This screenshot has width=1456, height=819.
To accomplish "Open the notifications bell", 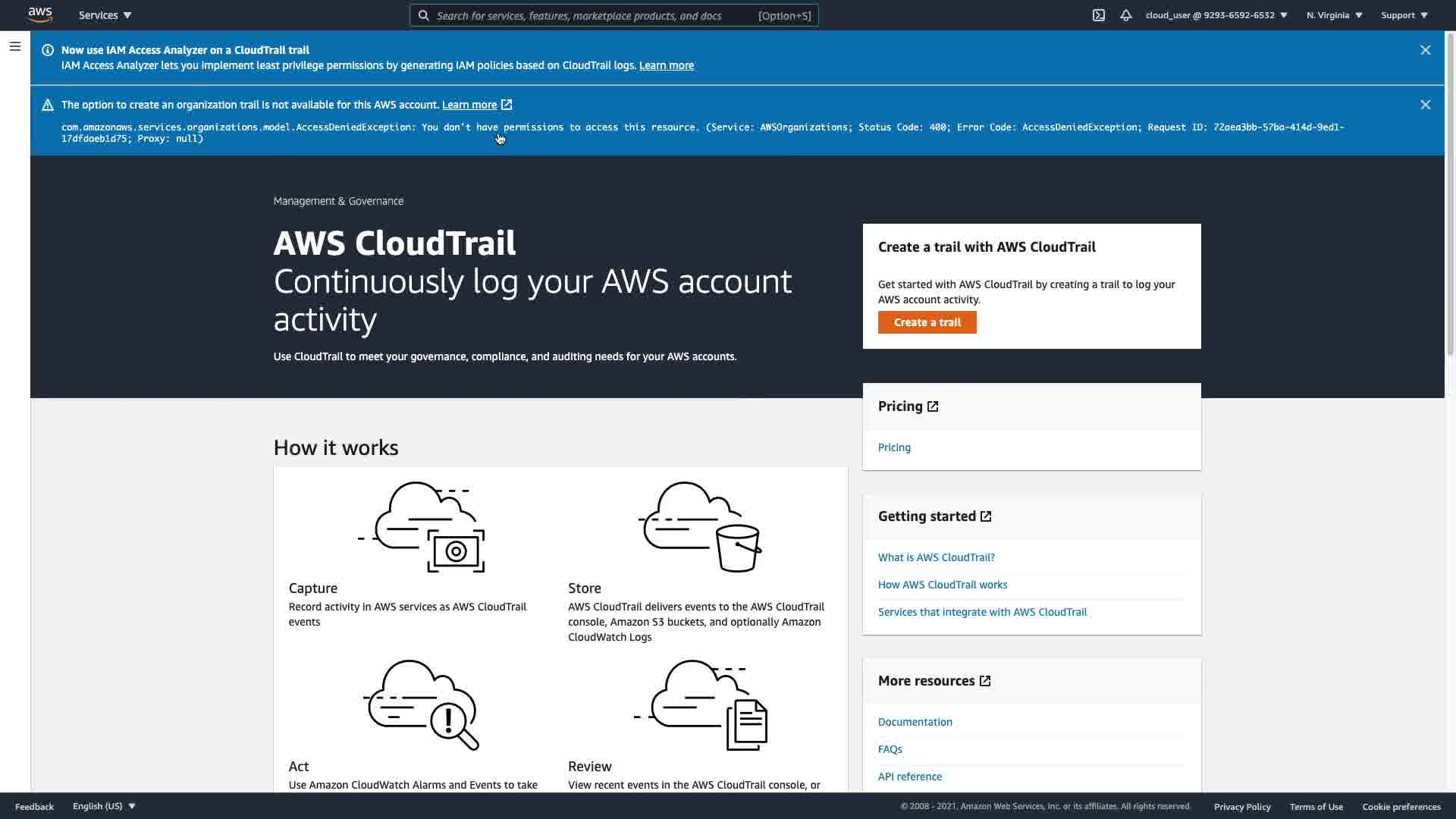I will click(1125, 15).
